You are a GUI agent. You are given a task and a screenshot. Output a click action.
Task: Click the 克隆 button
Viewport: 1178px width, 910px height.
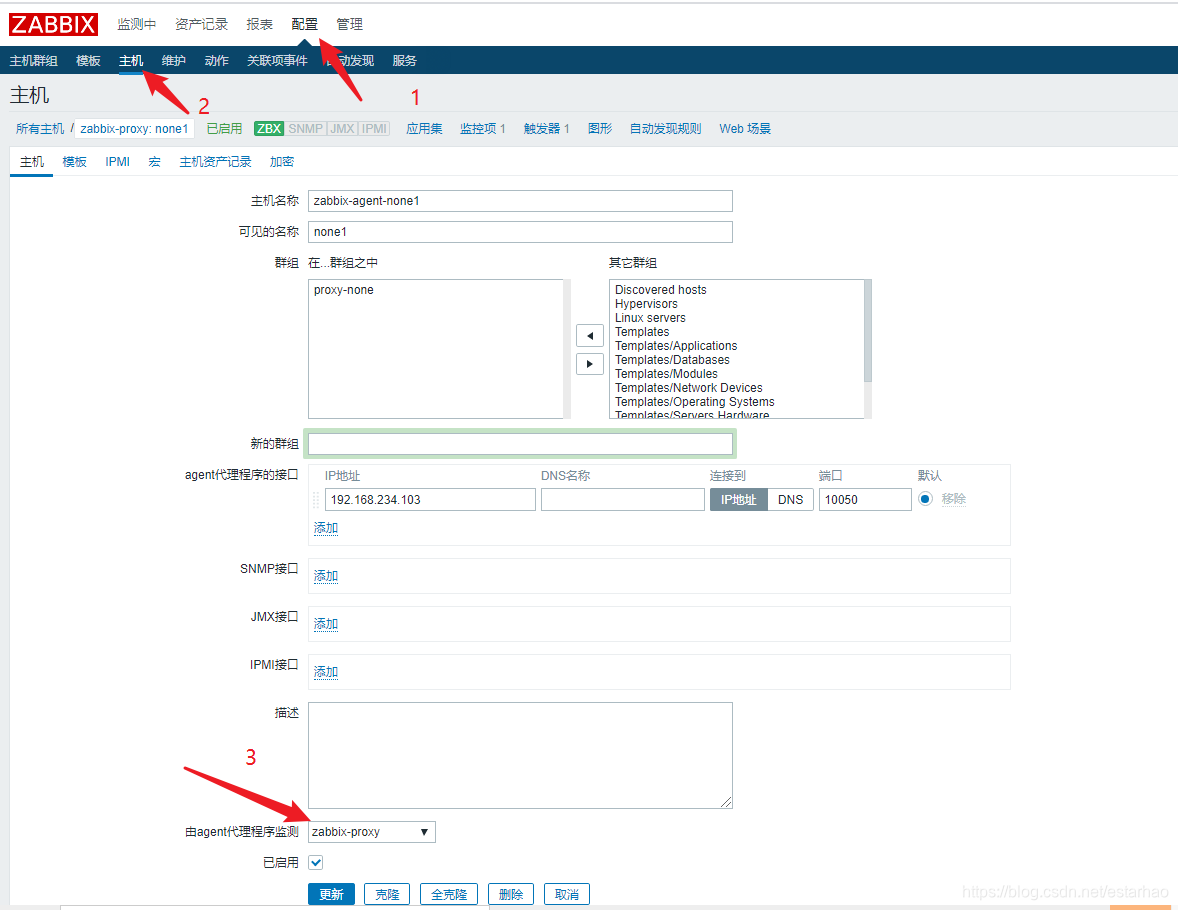coord(388,894)
